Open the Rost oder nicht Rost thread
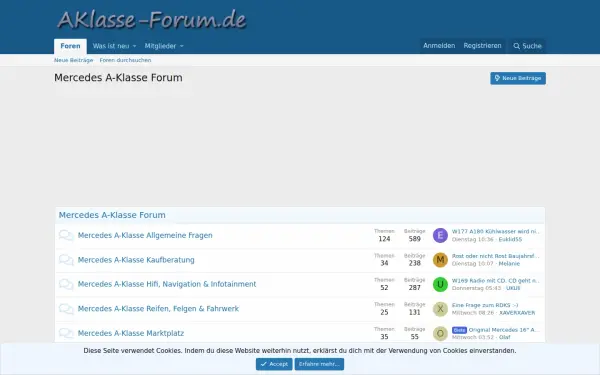Image resolution: width=600 pixels, height=375 pixels. tap(496, 256)
